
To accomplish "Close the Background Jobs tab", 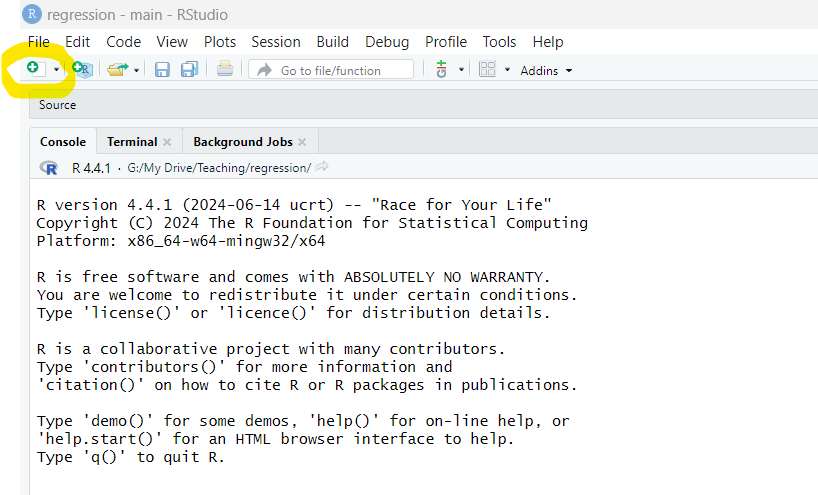I will [x=302, y=142].
